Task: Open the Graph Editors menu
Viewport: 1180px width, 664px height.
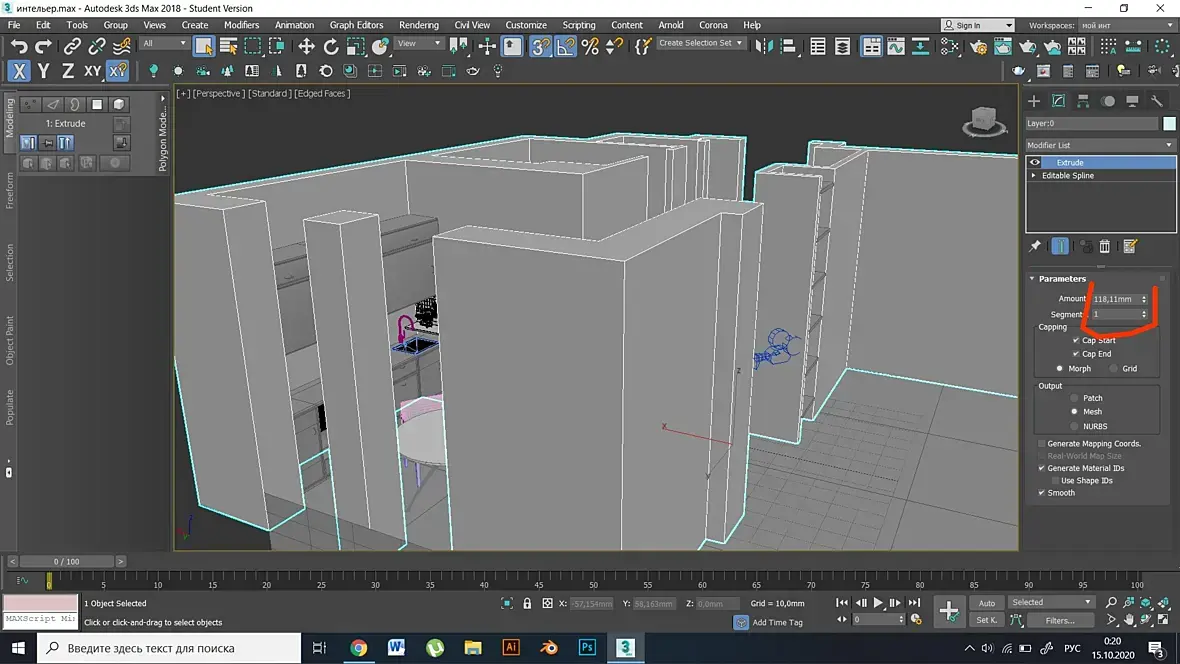Action: click(356, 25)
